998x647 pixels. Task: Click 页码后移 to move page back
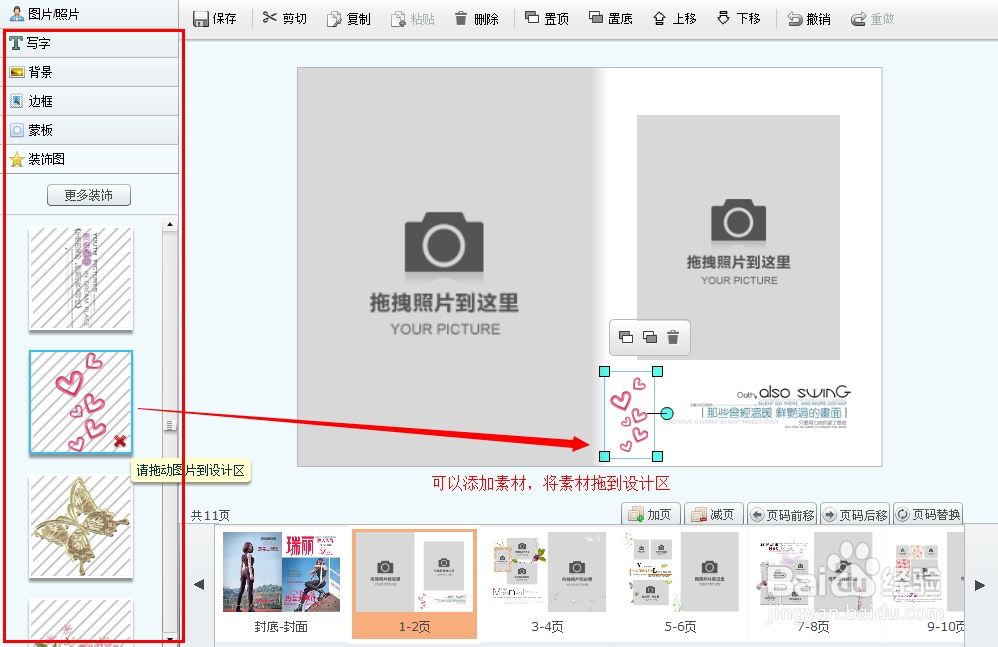click(x=855, y=514)
